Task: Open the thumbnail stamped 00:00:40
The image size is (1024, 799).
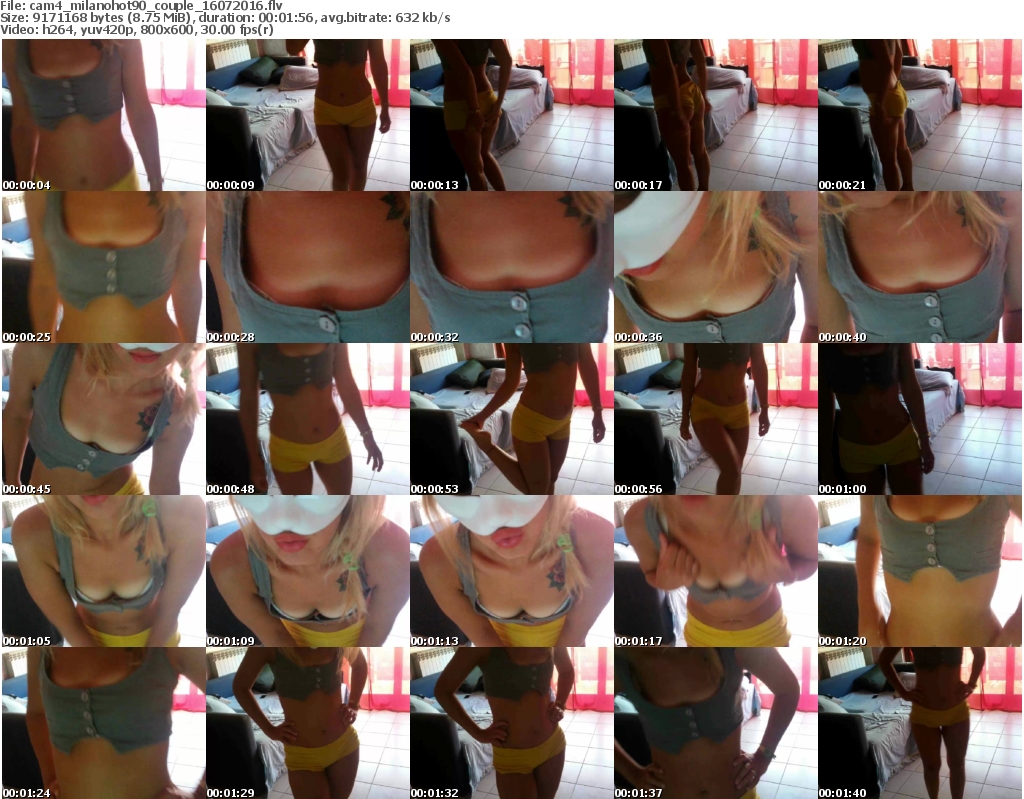Action: coord(920,267)
